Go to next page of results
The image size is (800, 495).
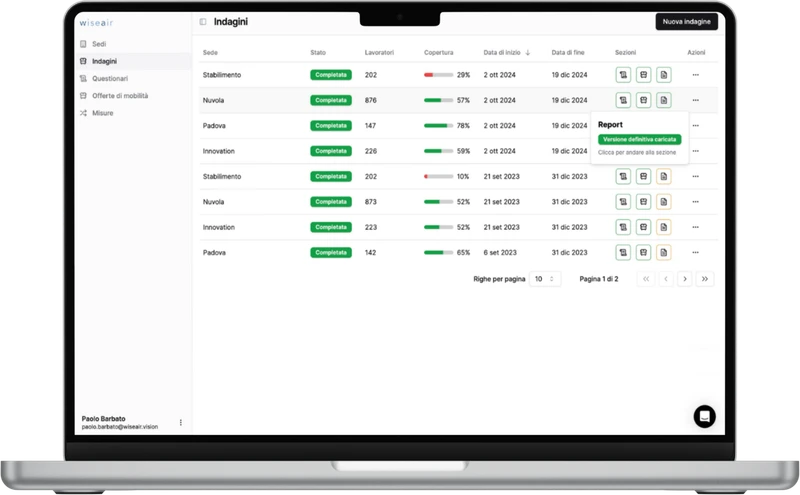tap(685, 279)
